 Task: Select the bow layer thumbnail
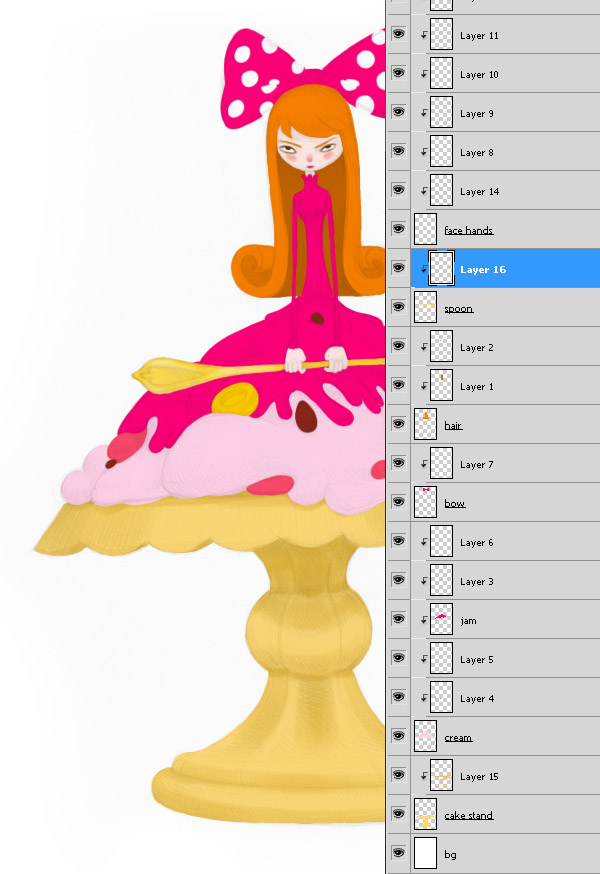pyautogui.click(x=425, y=502)
